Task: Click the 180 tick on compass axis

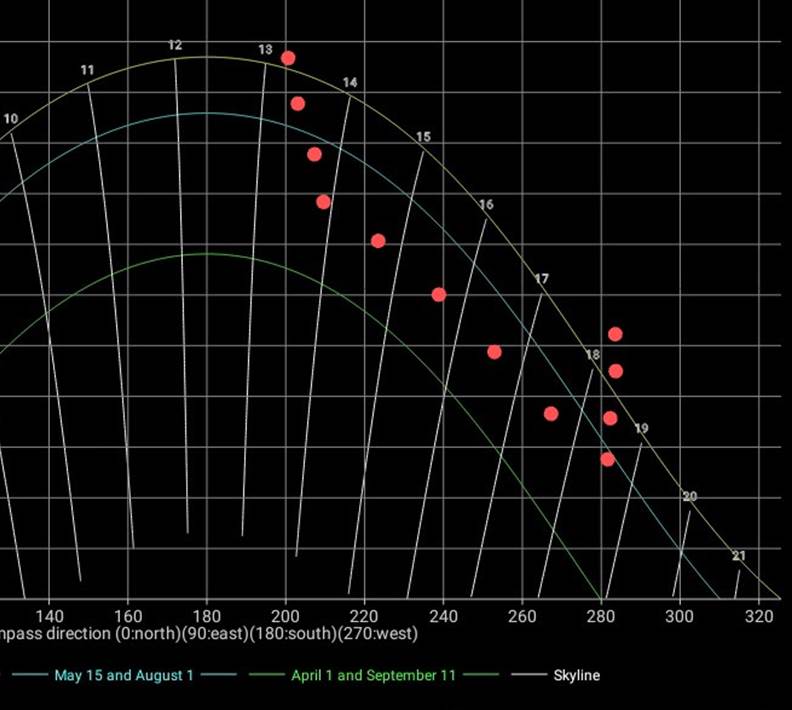Action: click(206, 615)
